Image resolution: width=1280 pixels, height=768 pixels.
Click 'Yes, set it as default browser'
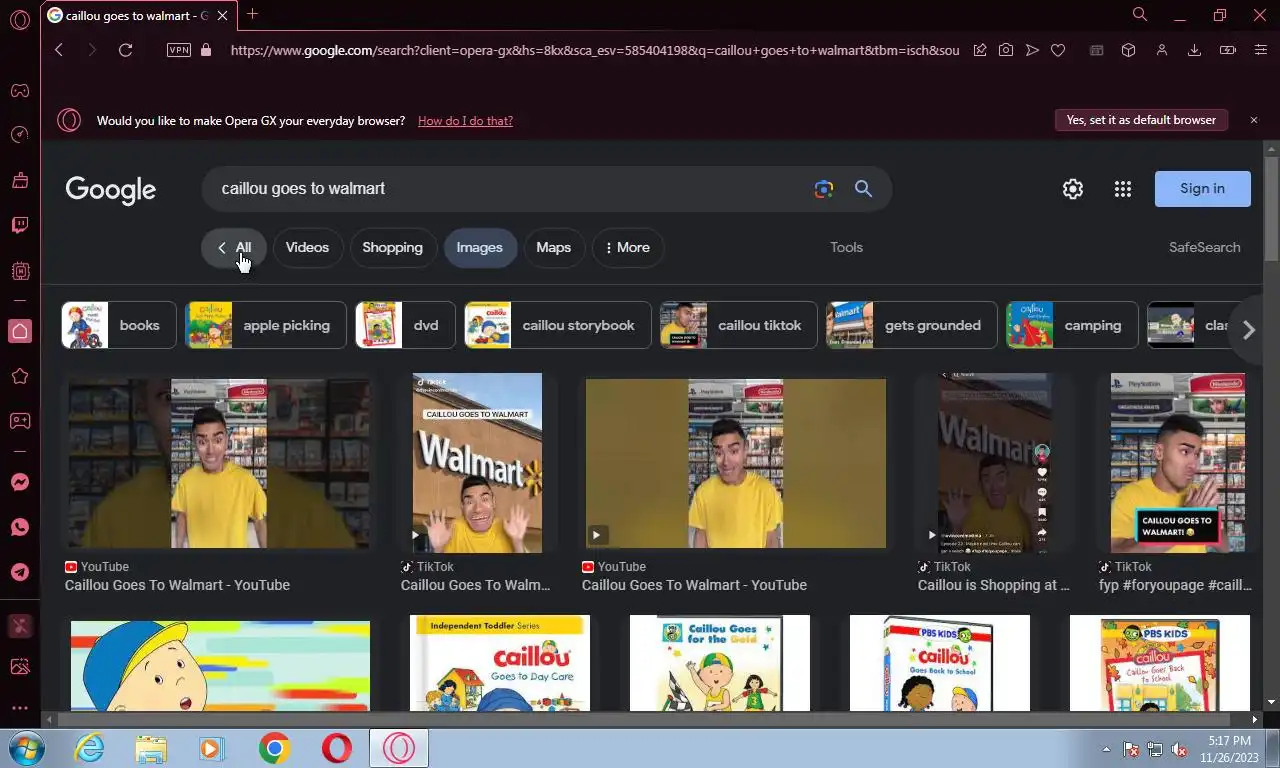[x=1141, y=120]
